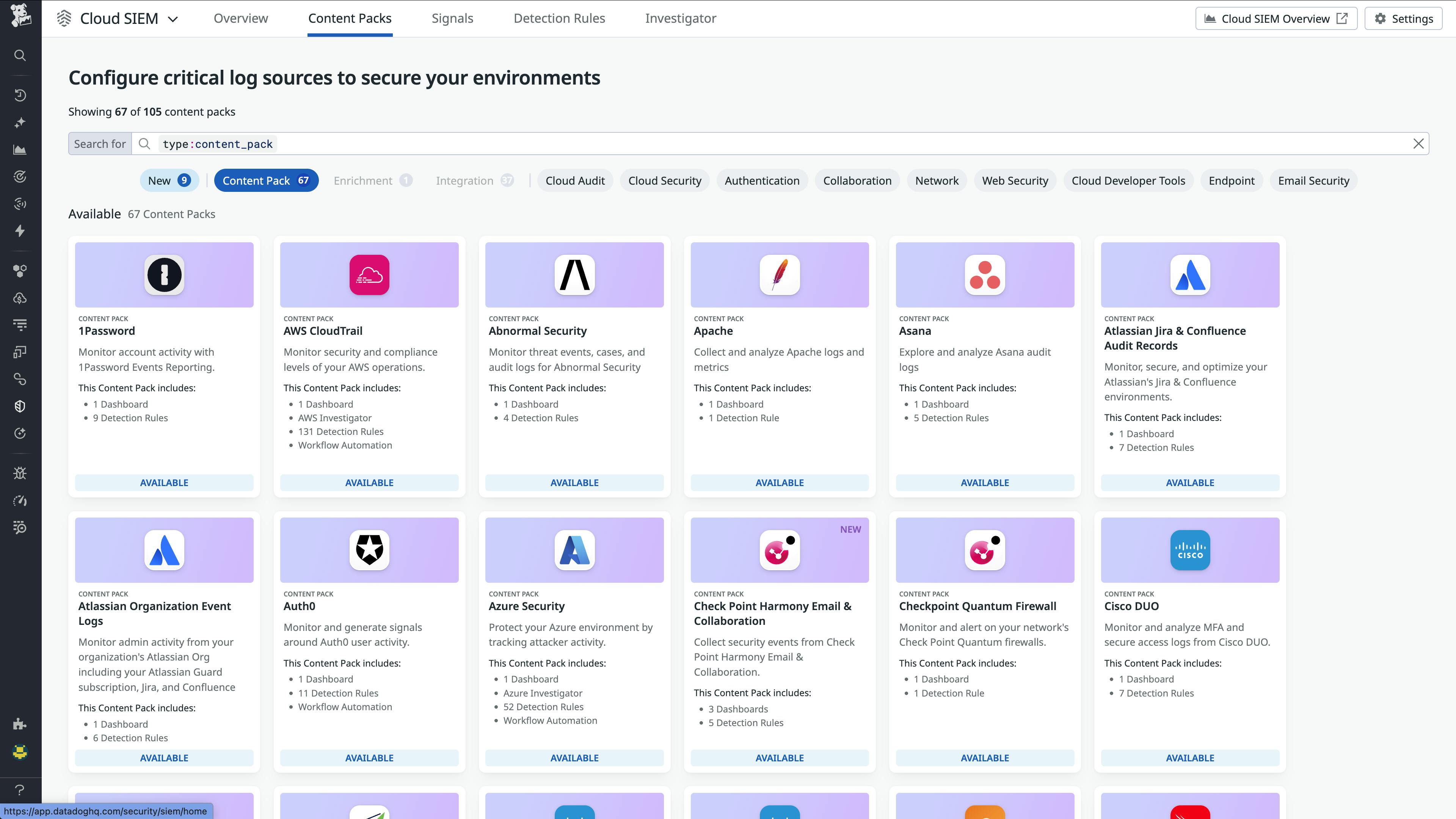Open the Logs filter icon in sidebar
Image resolution: width=1456 pixels, height=819 pixels.
[x=20, y=325]
